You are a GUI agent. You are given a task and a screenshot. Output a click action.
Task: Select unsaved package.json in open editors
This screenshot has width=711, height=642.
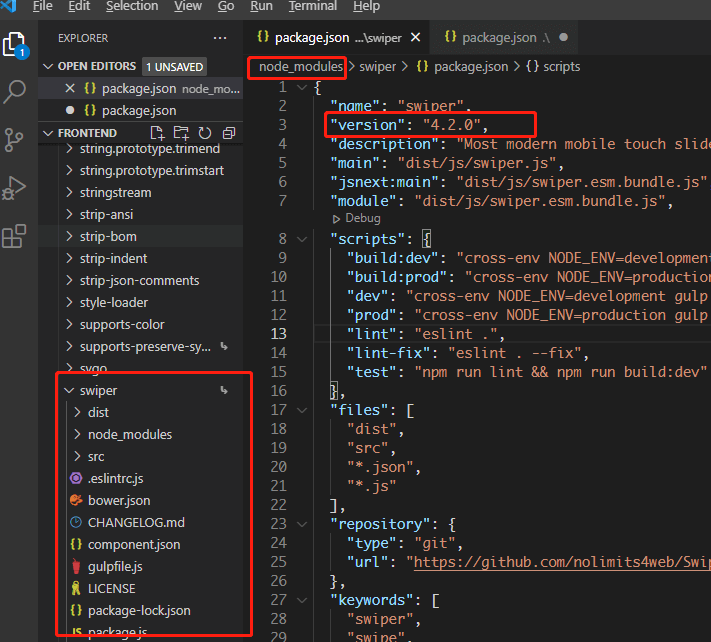(x=141, y=111)
